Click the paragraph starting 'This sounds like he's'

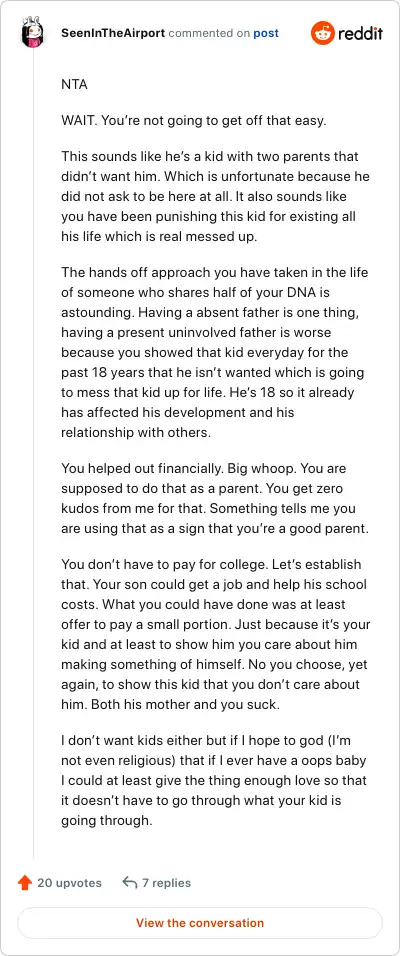(x=215, y=197)
